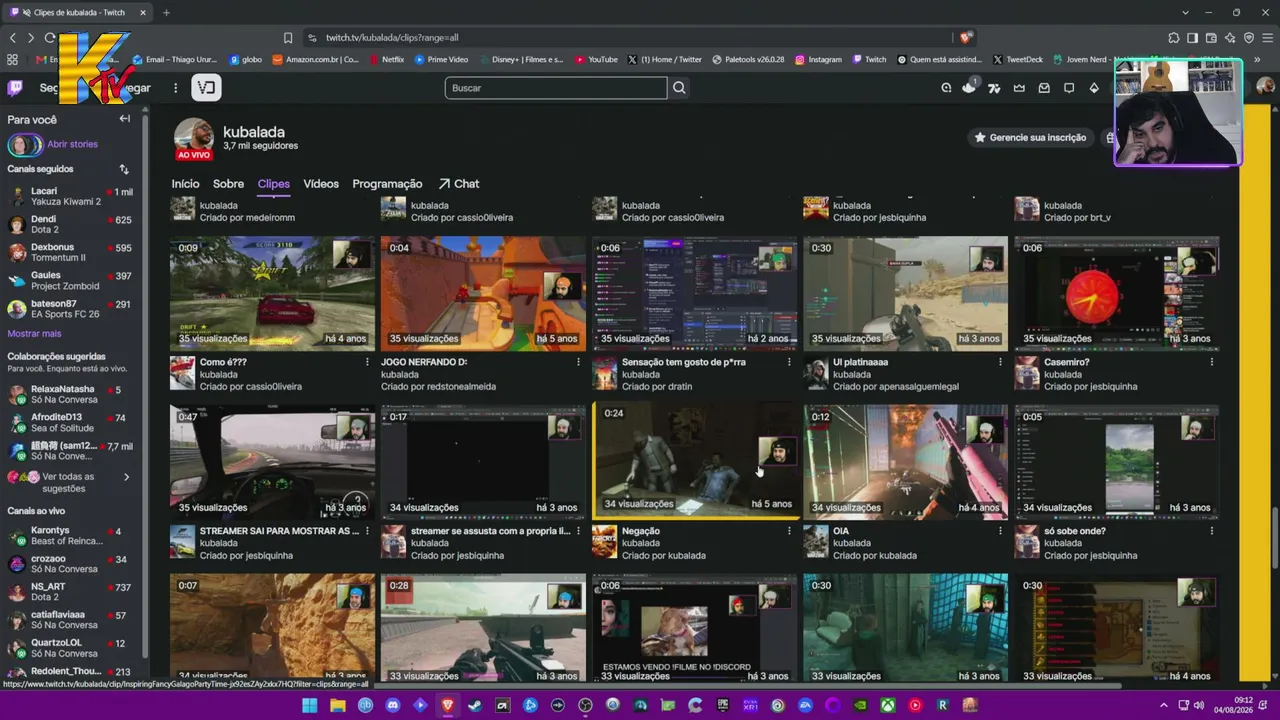This screenshot has width=1280, height=720.
Task: Click the page vertical scrollbar thumb
Action: tap(1273, 540)
